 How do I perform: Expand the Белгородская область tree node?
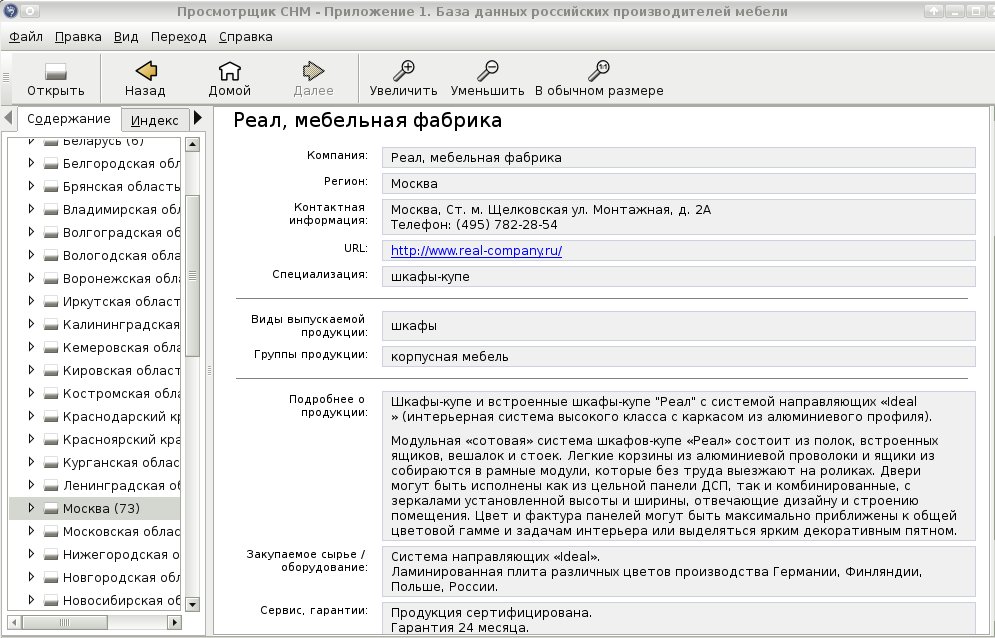pos(31,163)
